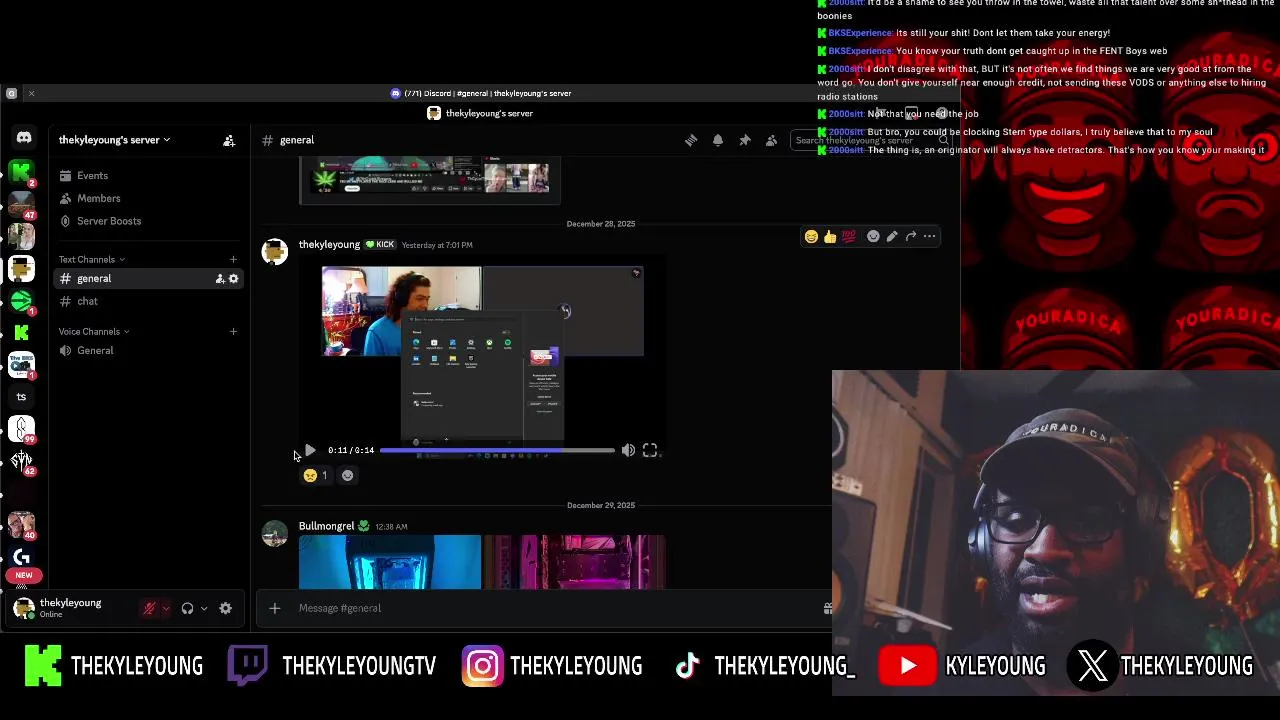This screenshot has height=720, width=1280.
Task: Open server icon with 62 badge
Action: point(21,461)
